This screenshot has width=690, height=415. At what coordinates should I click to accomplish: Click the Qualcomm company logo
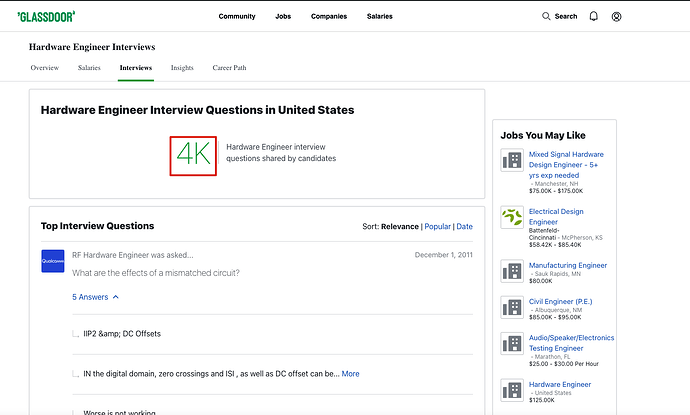[53, 261]
